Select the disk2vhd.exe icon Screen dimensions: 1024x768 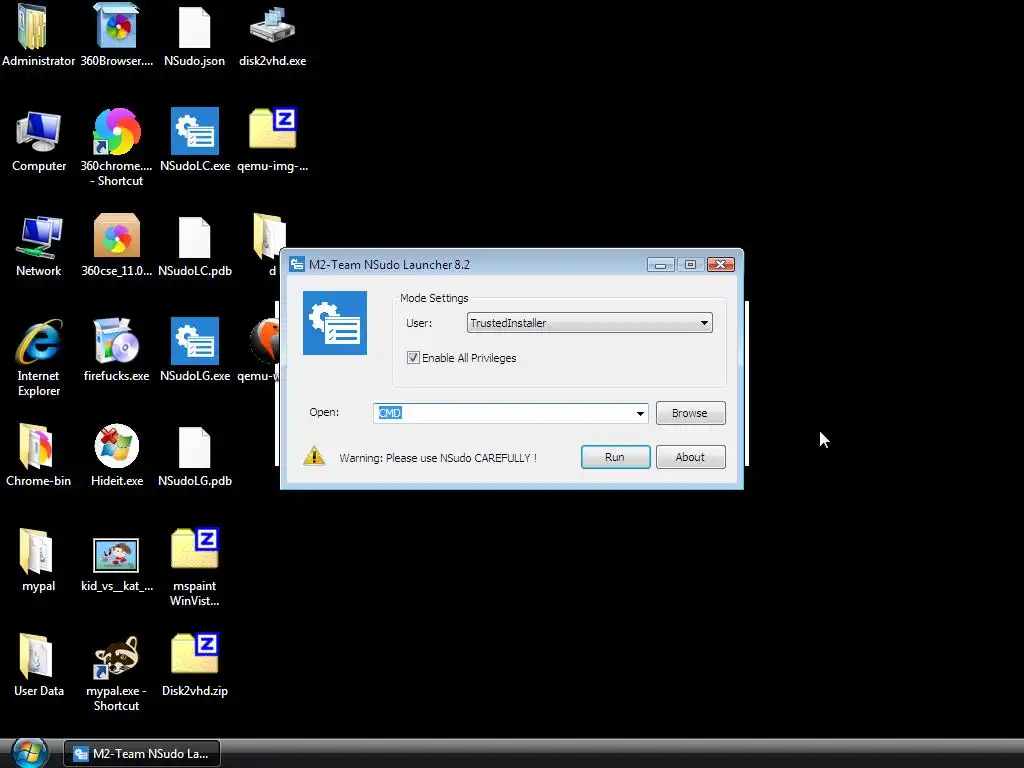click(x=272, y=26)
